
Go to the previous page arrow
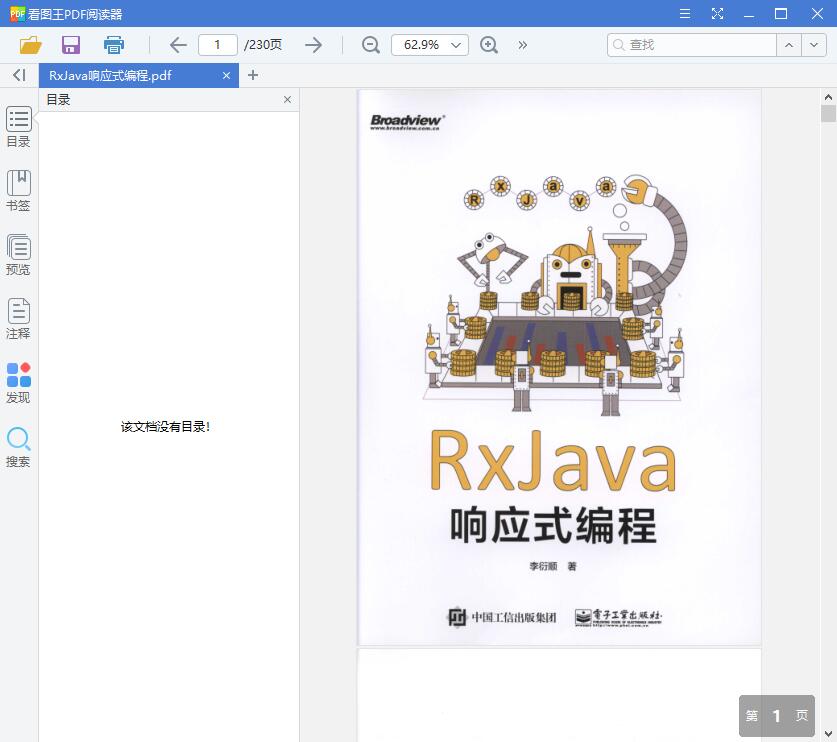pos(178,45)
